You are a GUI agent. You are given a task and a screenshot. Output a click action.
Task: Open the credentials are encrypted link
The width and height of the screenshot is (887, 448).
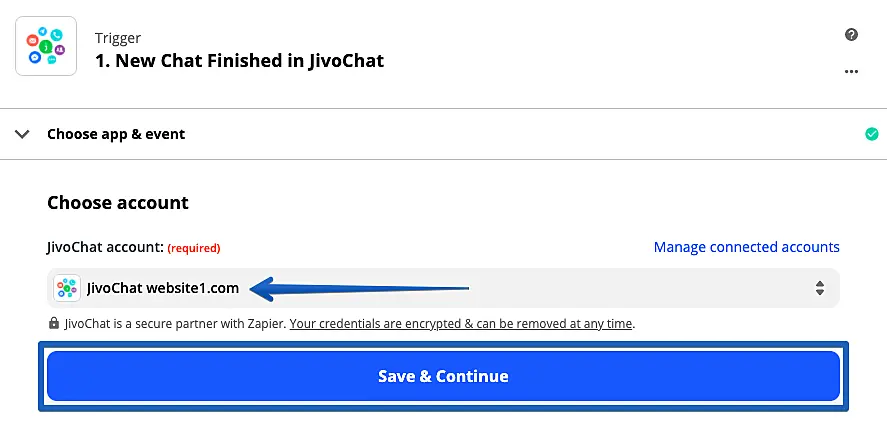(461, 324)
